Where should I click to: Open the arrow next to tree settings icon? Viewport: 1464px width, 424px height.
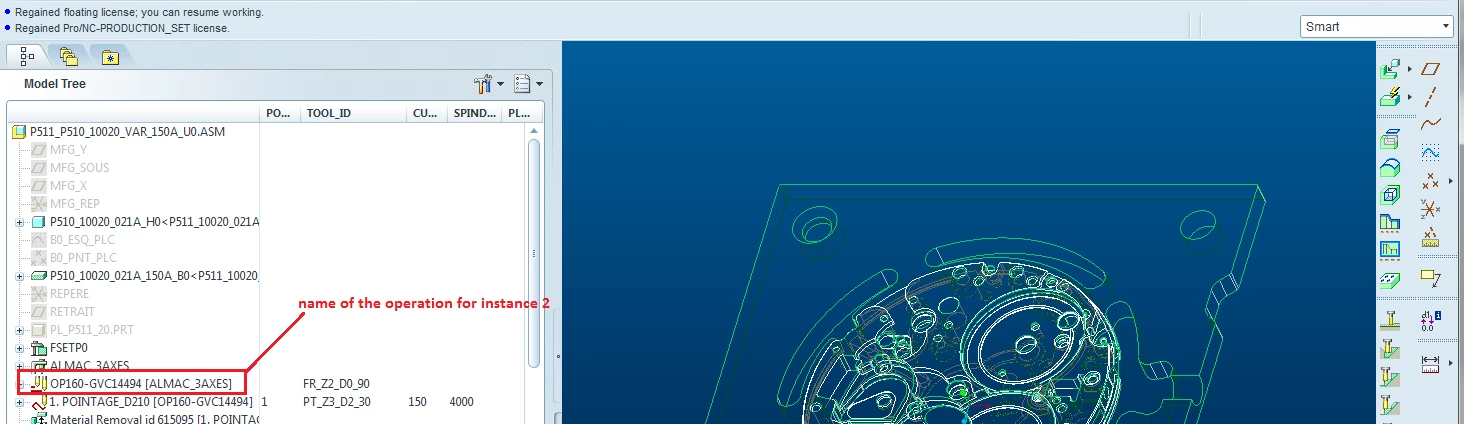[x=500, y=84]
